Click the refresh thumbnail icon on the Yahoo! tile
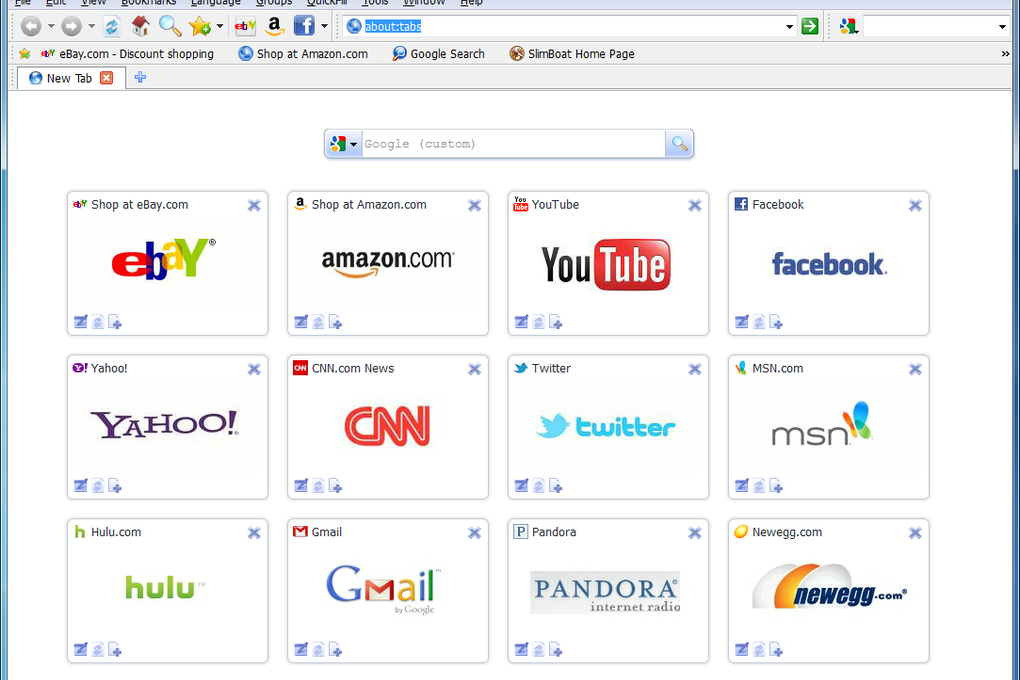 click(98, 486)
